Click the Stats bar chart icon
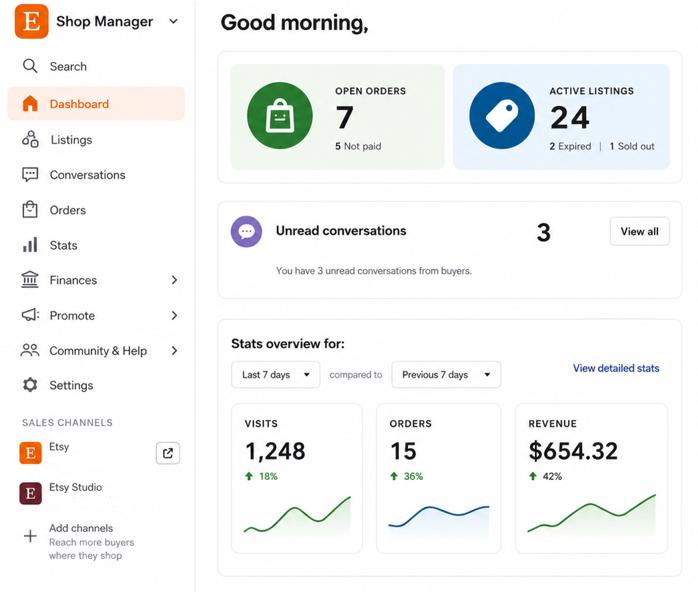The height and width of the screenshot is (592, 698). [30, 245]
